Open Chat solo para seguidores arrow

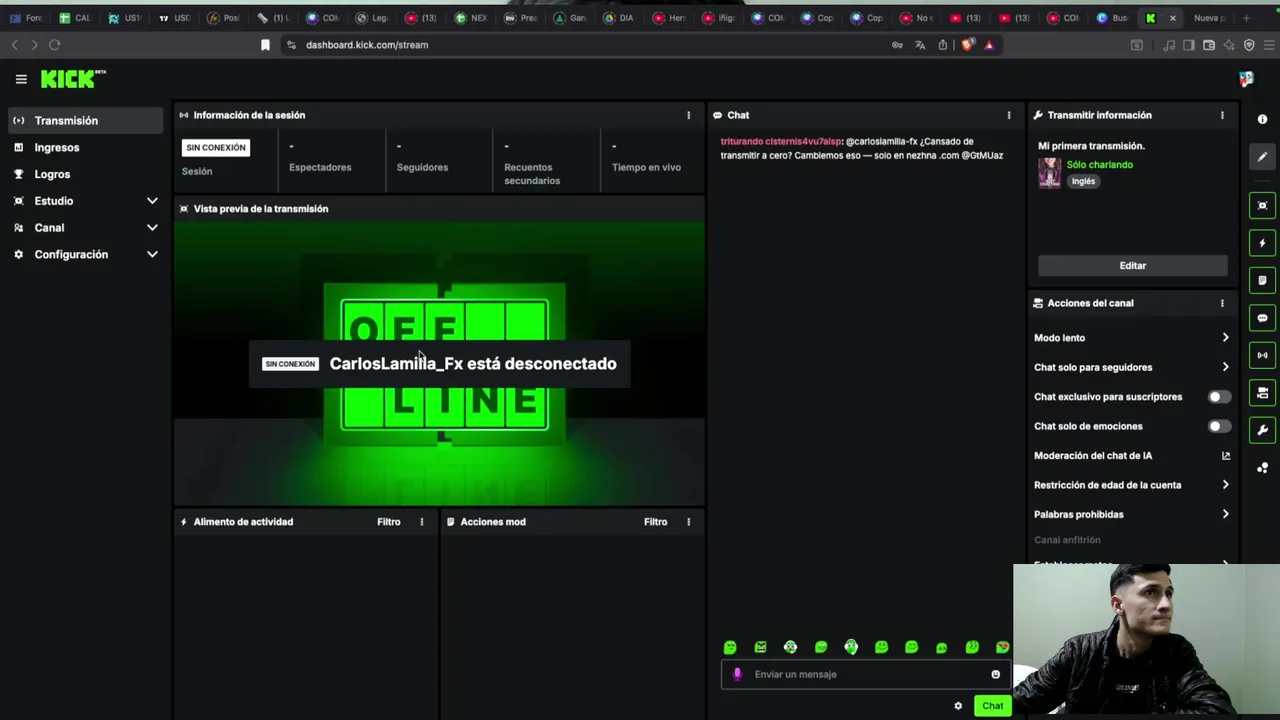[1225, 367]
